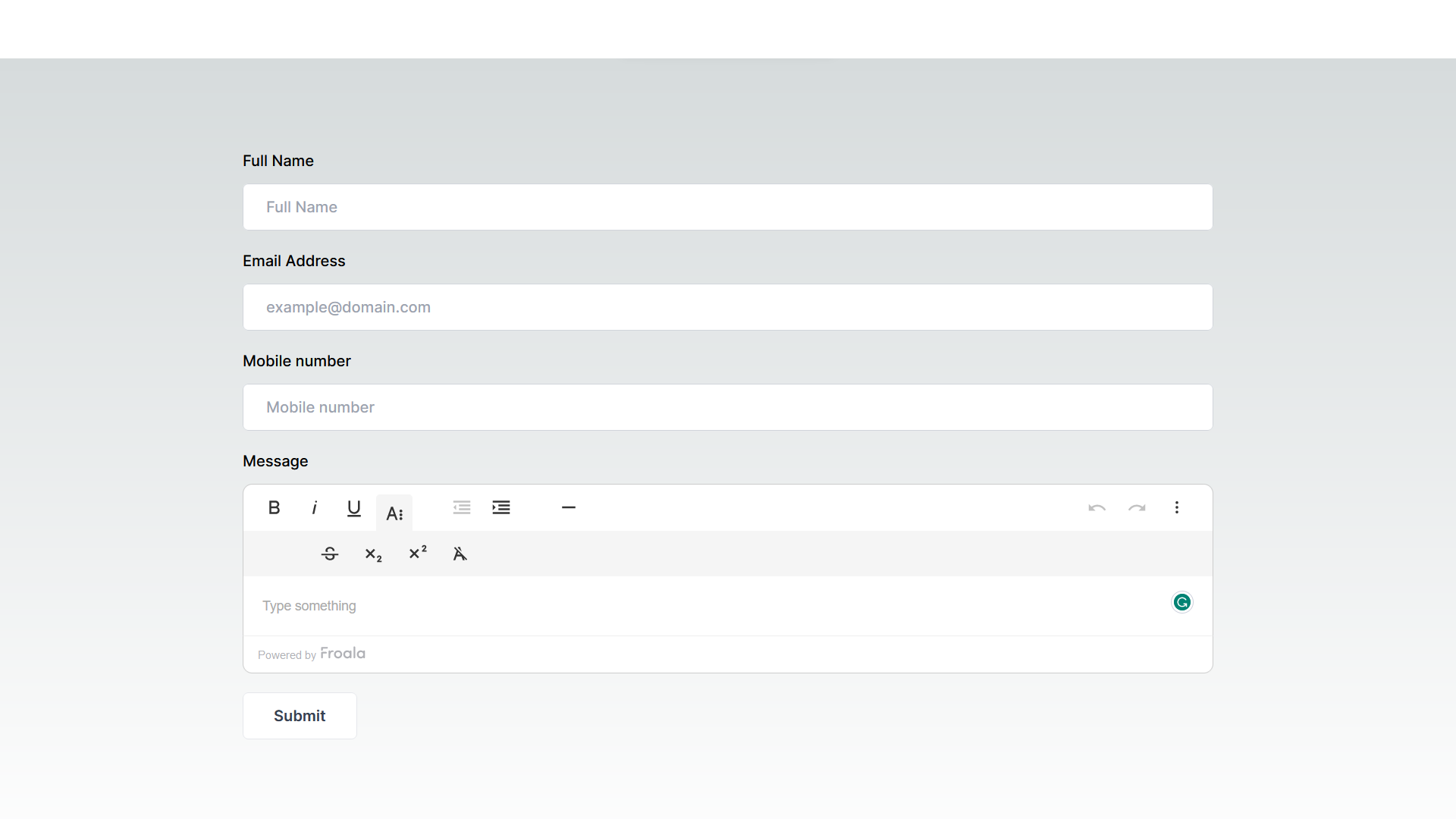Click the Submit button
The height and width of the screenshot is (819, 1456).
(x=299, y=715)
